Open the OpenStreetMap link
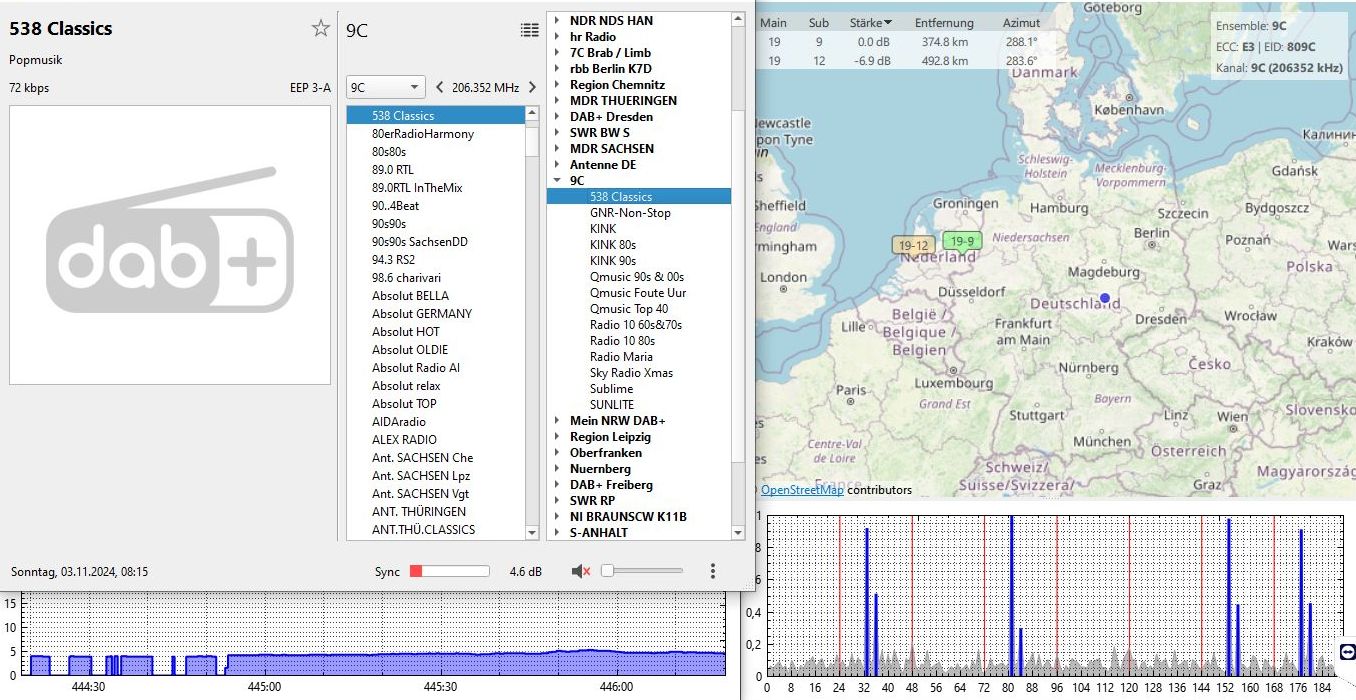 (801, 490)
